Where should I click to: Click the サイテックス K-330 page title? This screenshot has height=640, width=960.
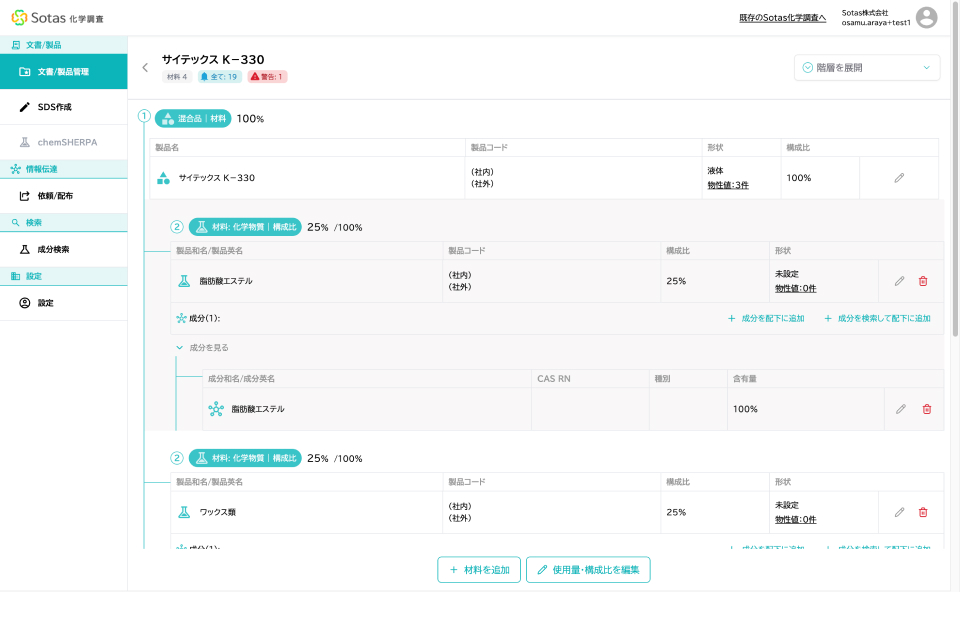point(213,59)
